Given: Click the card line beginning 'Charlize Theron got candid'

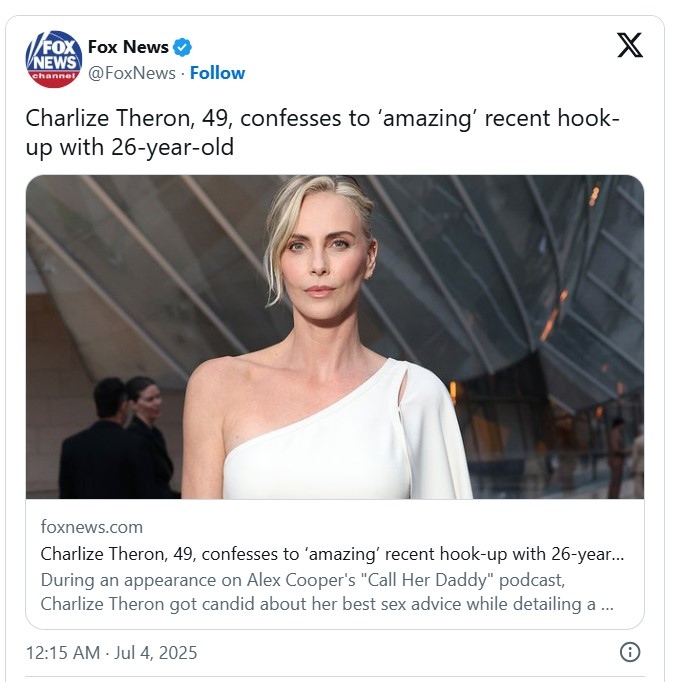Looking at the screenshot, I should 327,604.
